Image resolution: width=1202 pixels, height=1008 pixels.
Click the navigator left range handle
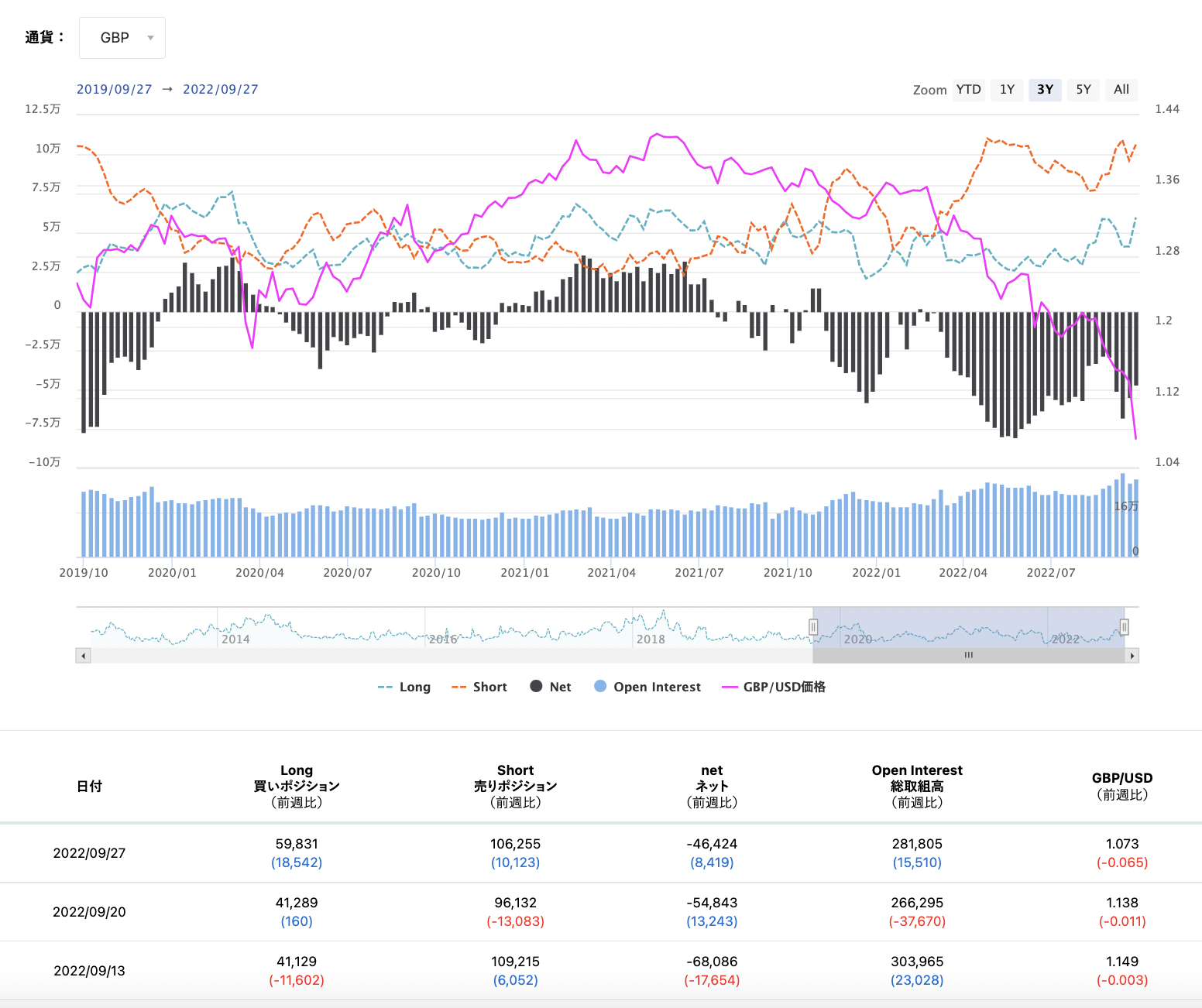point(813,627)
